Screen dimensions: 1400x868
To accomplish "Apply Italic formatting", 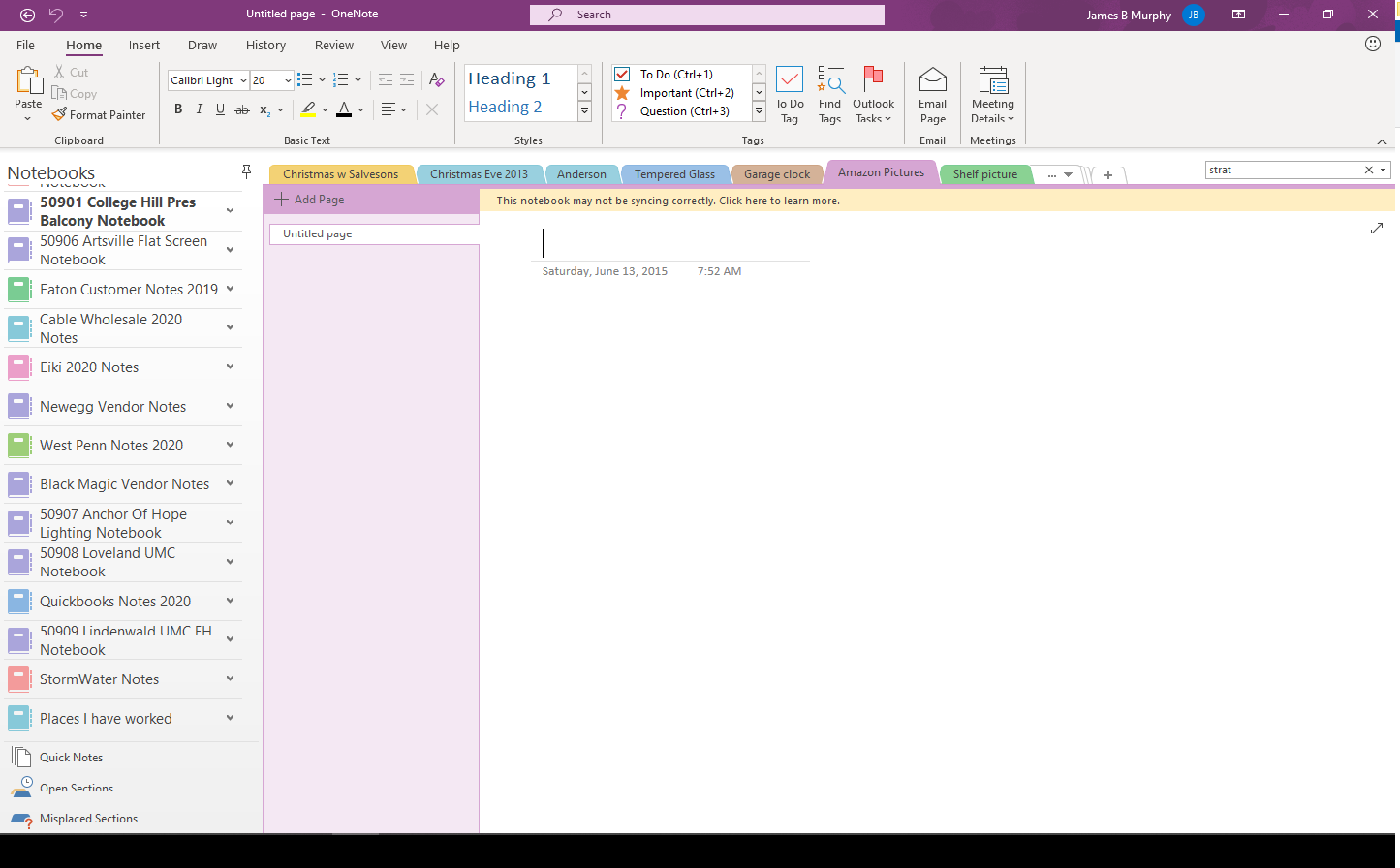I will pyautogui.click(x=200, y=109).
